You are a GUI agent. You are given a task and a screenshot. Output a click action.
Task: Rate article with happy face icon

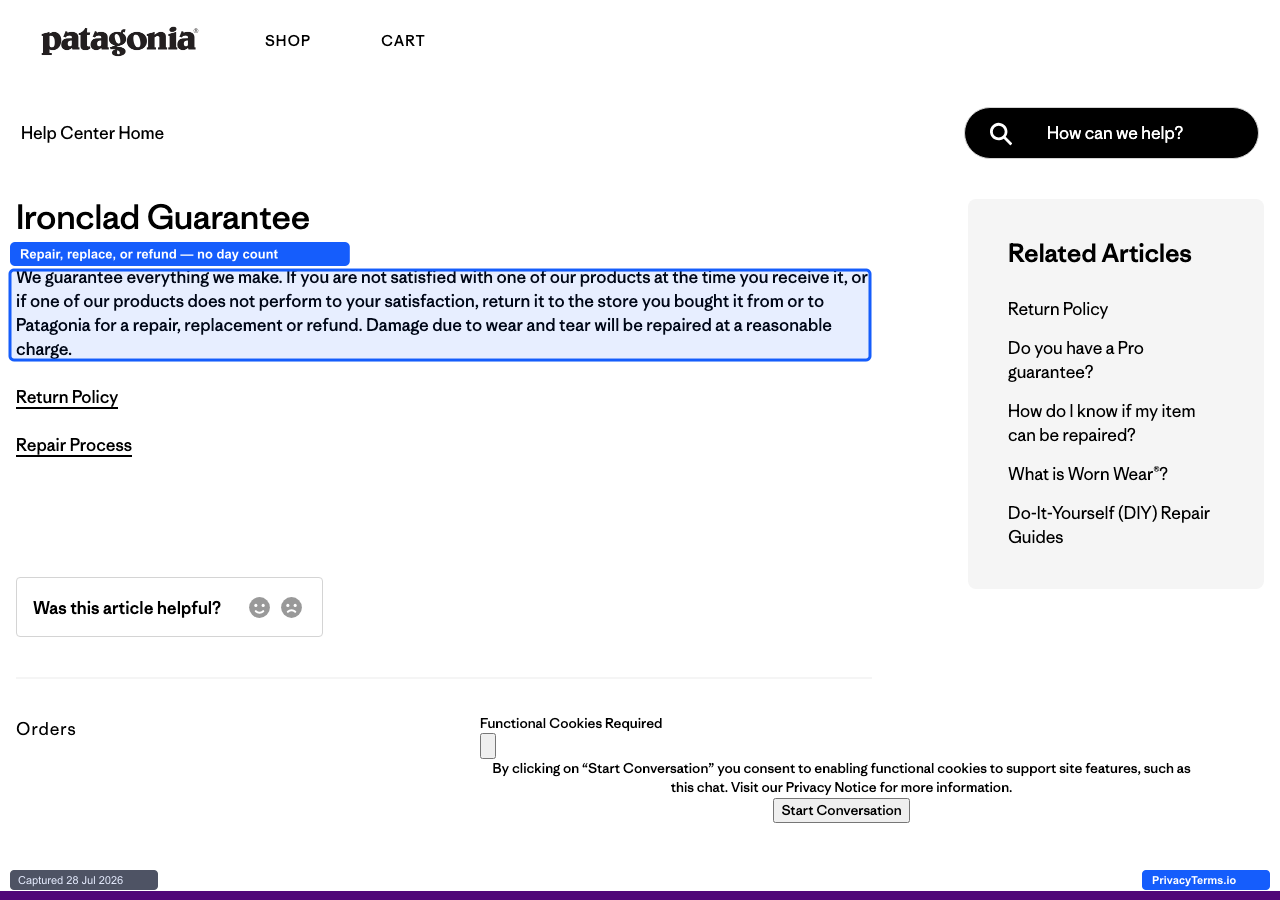pos(260,608)
